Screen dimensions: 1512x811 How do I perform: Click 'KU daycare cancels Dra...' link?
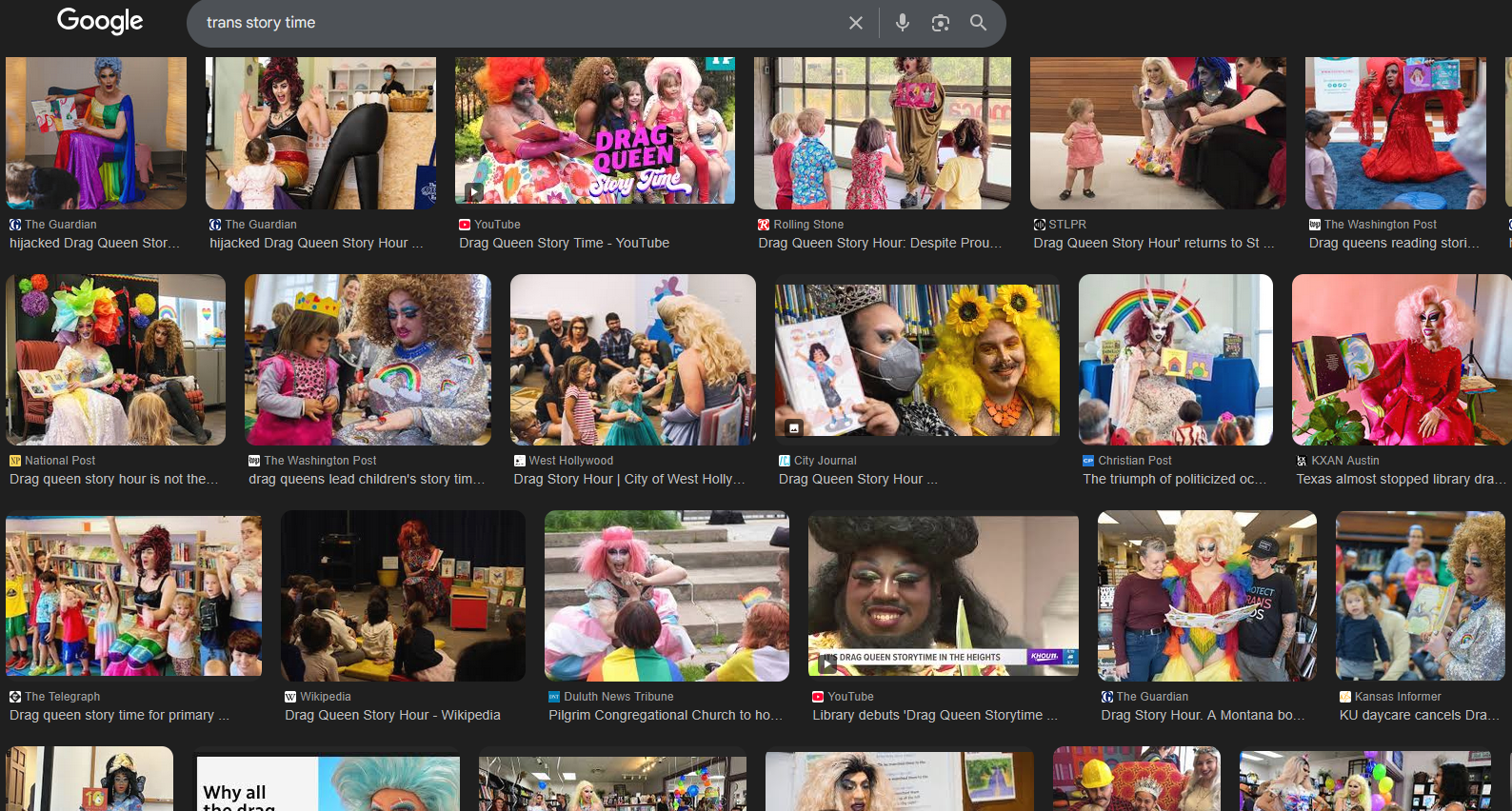tap(1419, 715)
